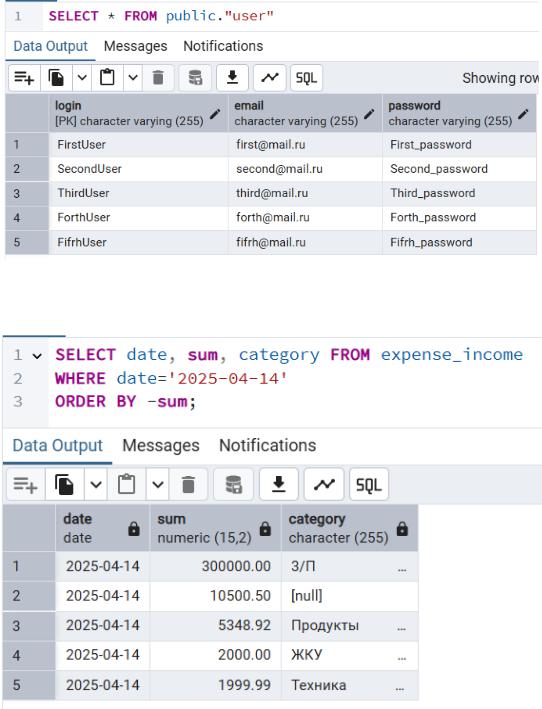This screenshot has height=709, width=542.
Task: Select Third_password cell
Action: pos(459,194)
